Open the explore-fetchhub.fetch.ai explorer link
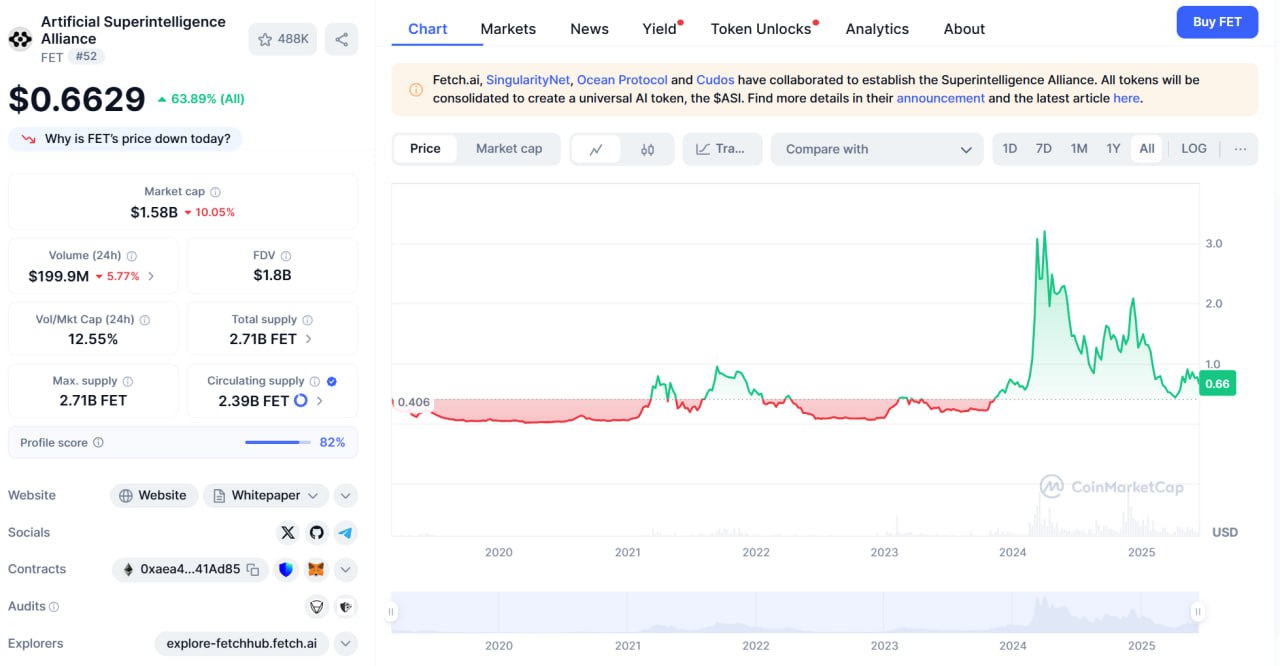Screen dimensions: 1280x666 (242, 643)
